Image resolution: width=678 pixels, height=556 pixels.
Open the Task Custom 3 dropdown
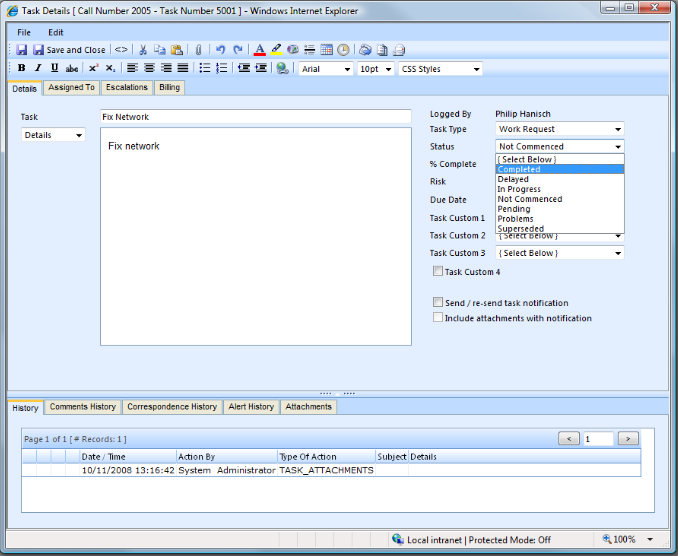(x=560, y=253)
